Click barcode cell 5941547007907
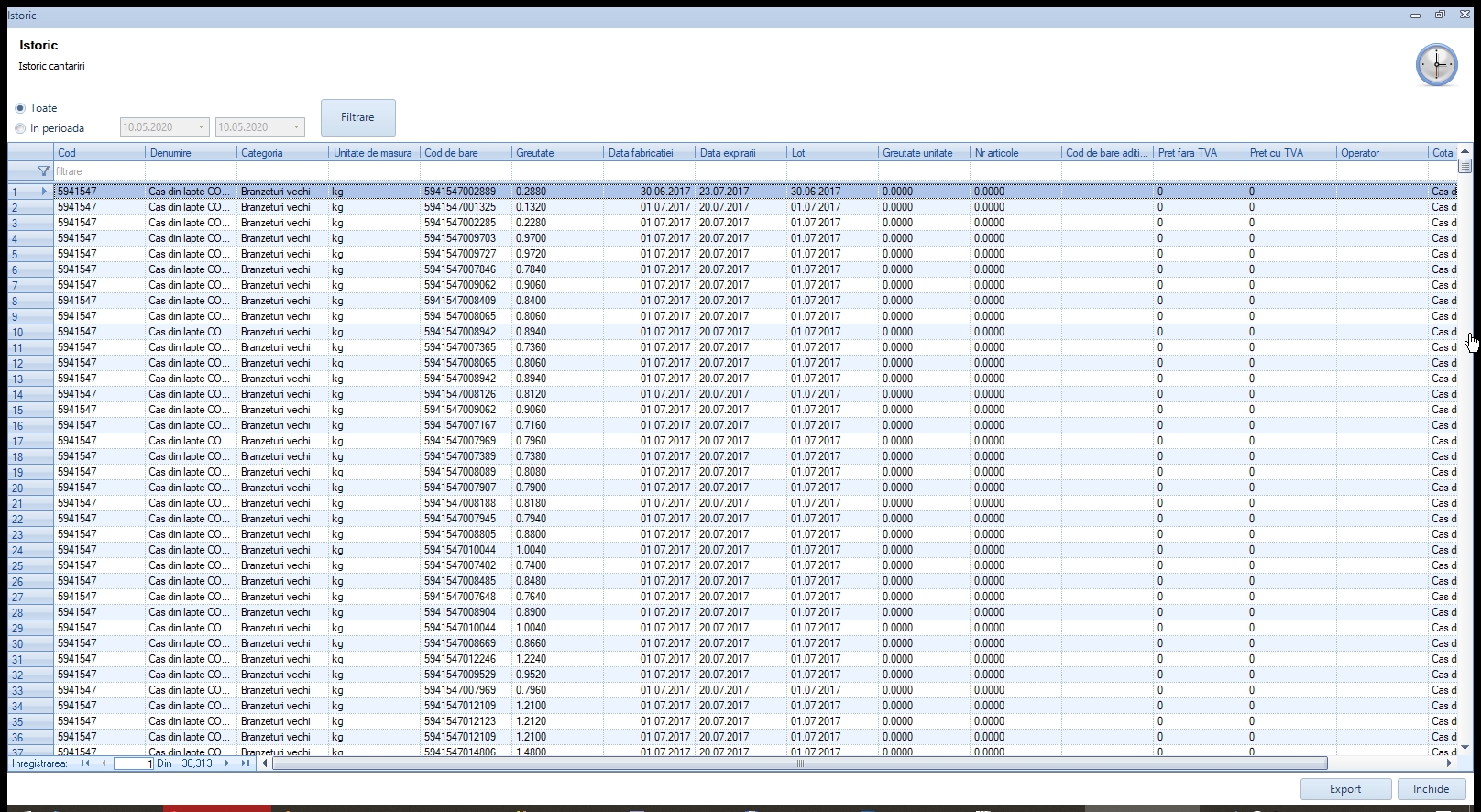This screenshot has height=812, width=1481. (x=466, y=488)
